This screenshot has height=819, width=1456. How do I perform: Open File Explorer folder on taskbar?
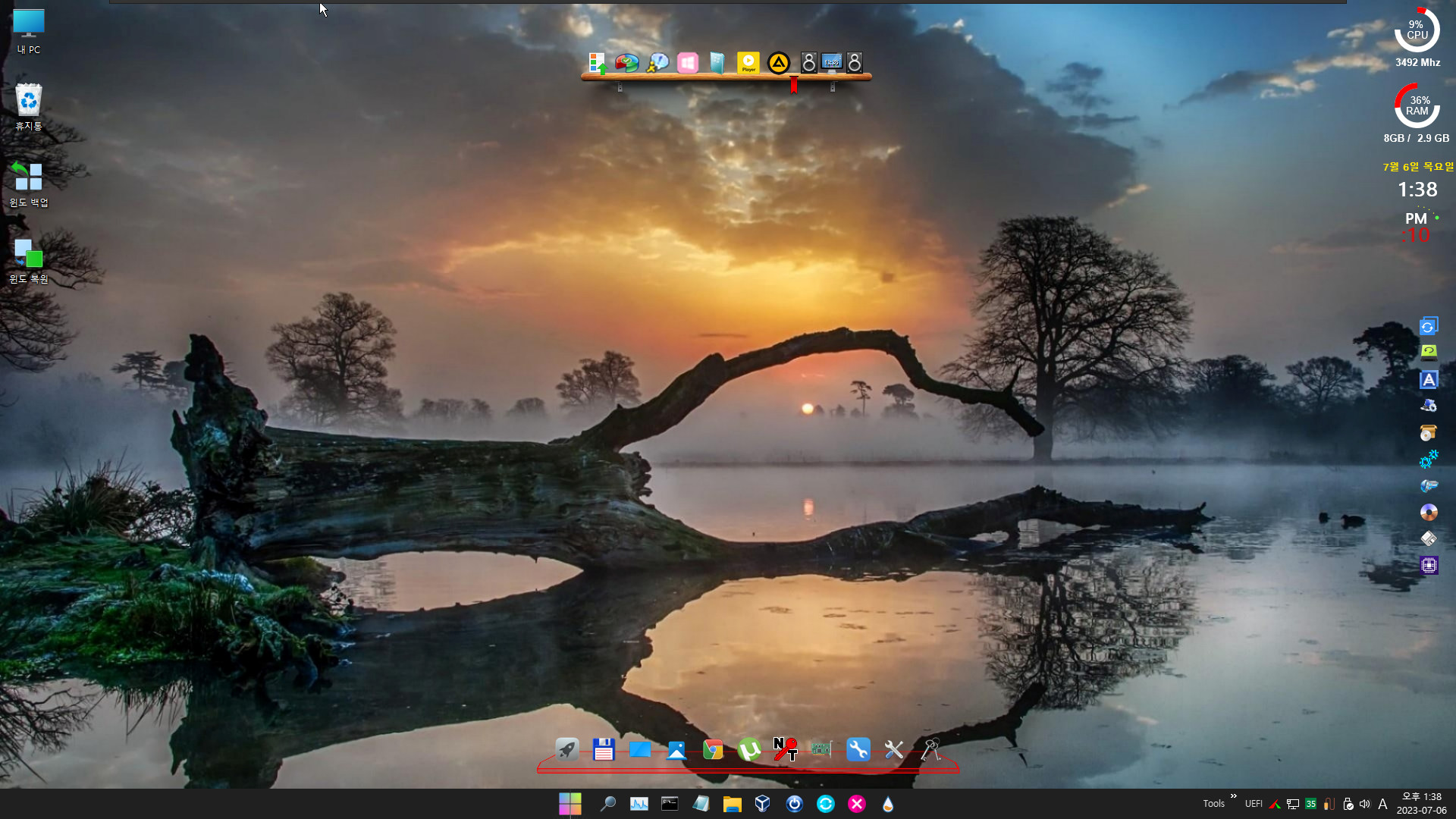point(732,804)
